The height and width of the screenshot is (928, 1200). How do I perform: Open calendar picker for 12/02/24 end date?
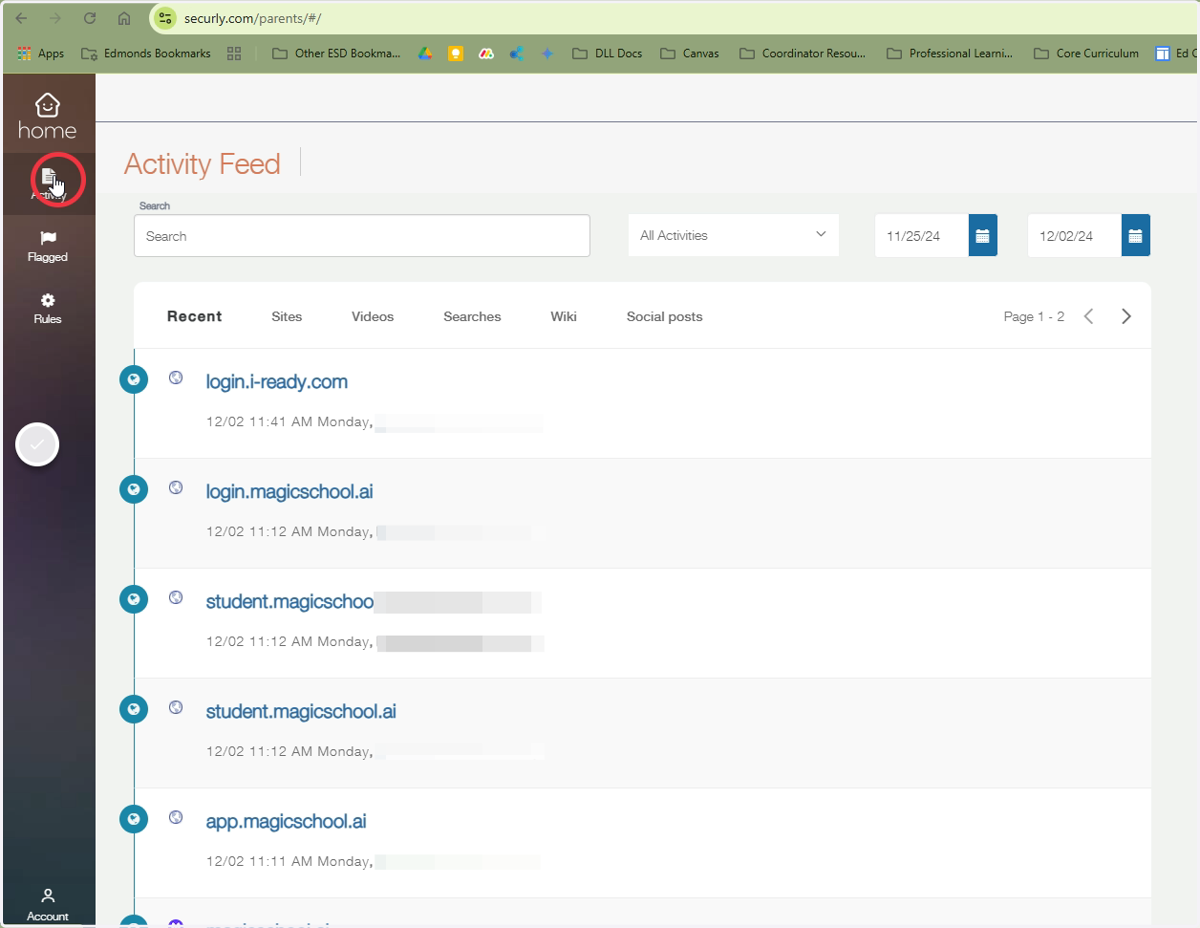[x=1136, y=236]
